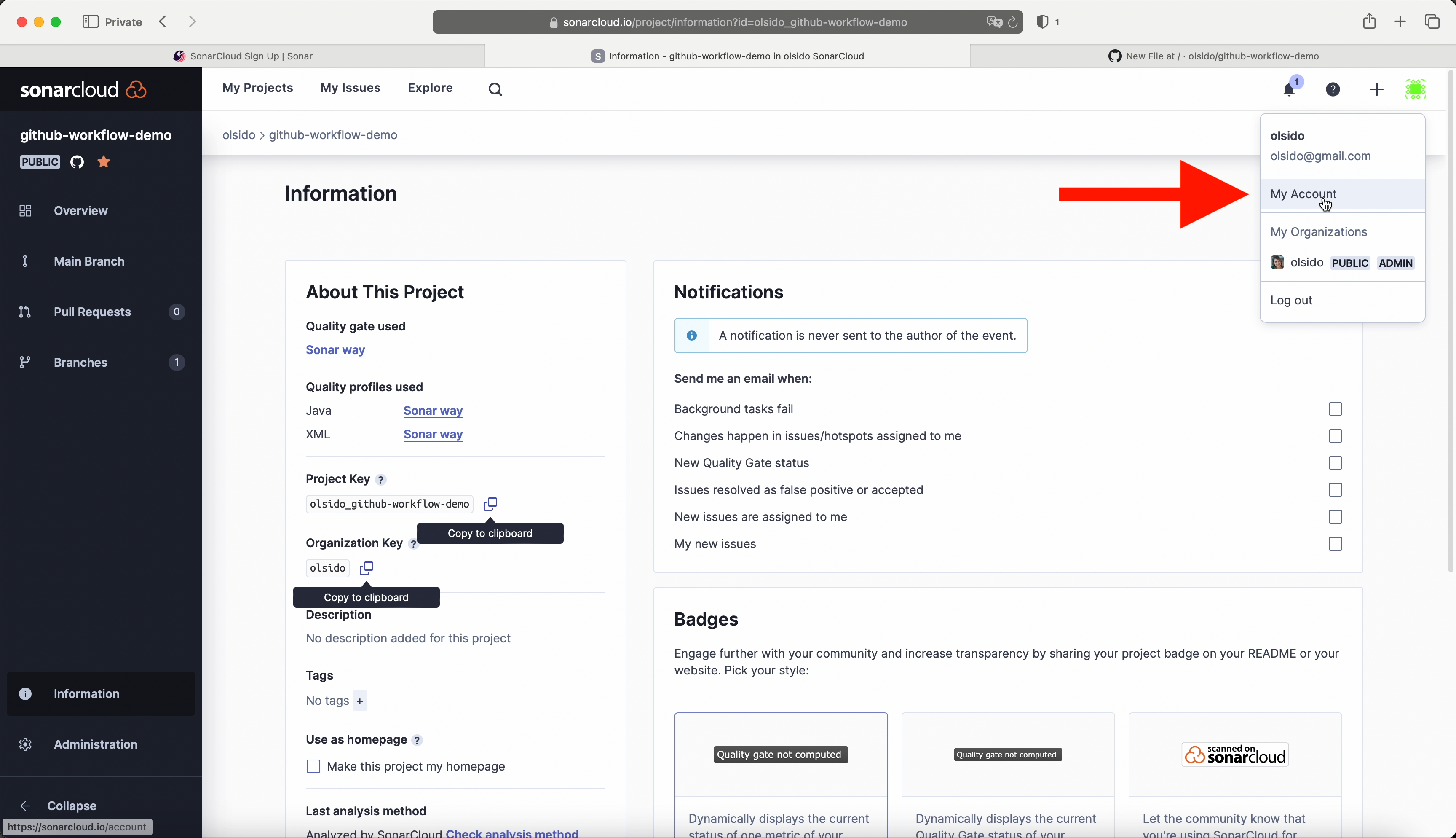
Task: Copy the Project Key to clipboard
Action: pos(490,504)
